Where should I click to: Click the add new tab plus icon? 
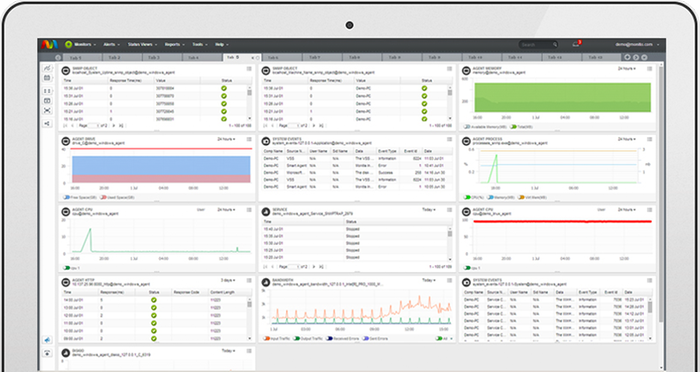tap(627, 58)
